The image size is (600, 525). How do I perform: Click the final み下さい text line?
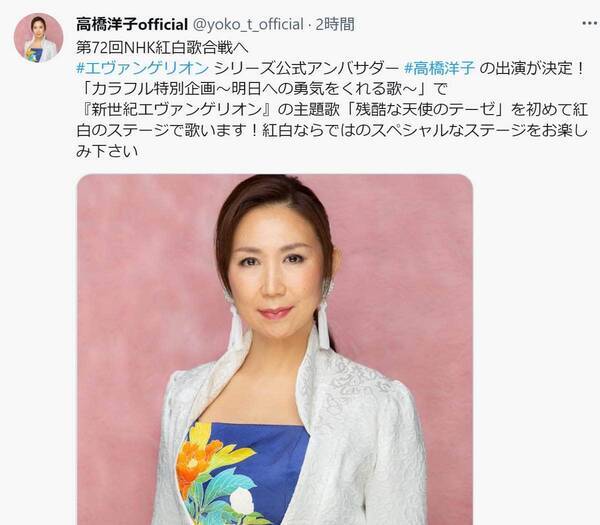click(107, 151)
